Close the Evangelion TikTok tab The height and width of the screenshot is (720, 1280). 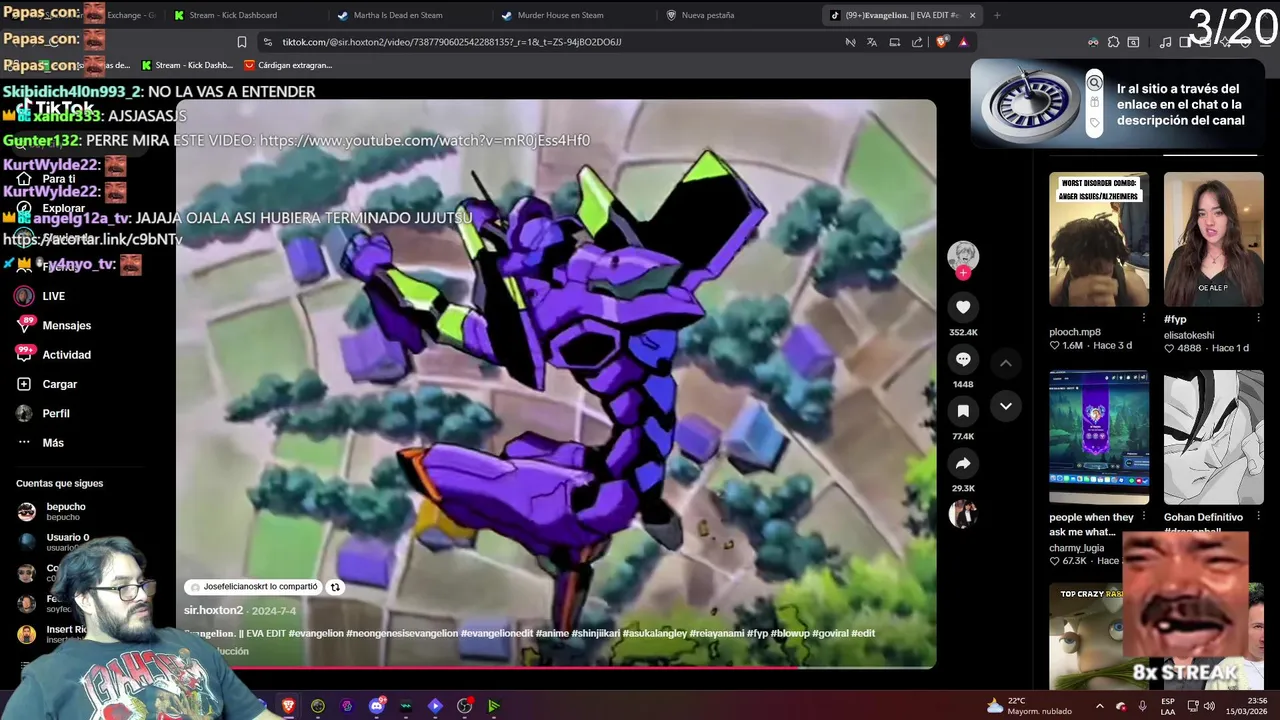tap(972, 15)
